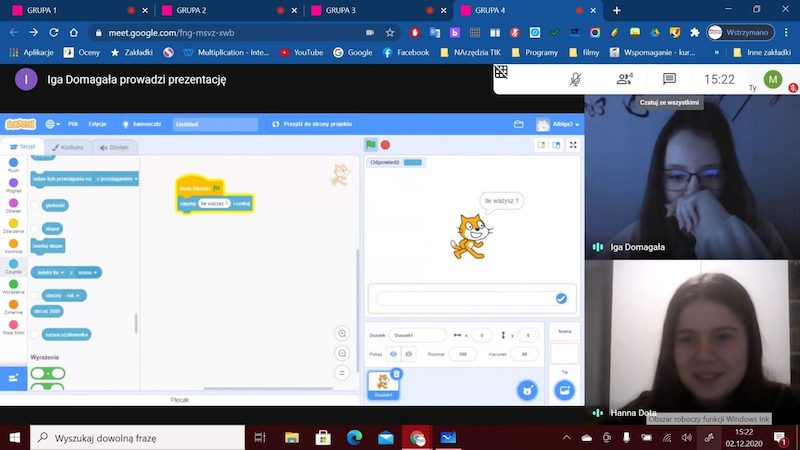This screenshot has height=450, width=800.
Task: Open Plecak backpack bar
Action: tap(180, 400)
